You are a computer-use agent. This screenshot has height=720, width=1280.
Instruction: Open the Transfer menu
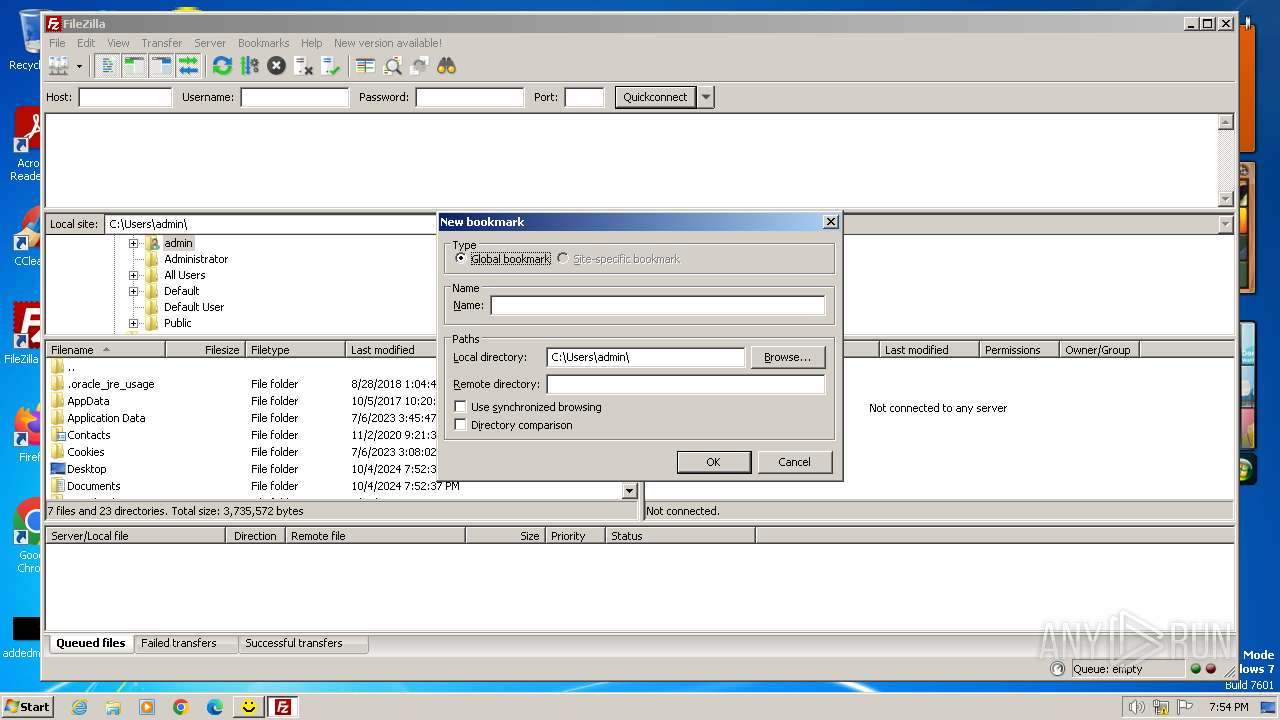[x=161, y=43]
